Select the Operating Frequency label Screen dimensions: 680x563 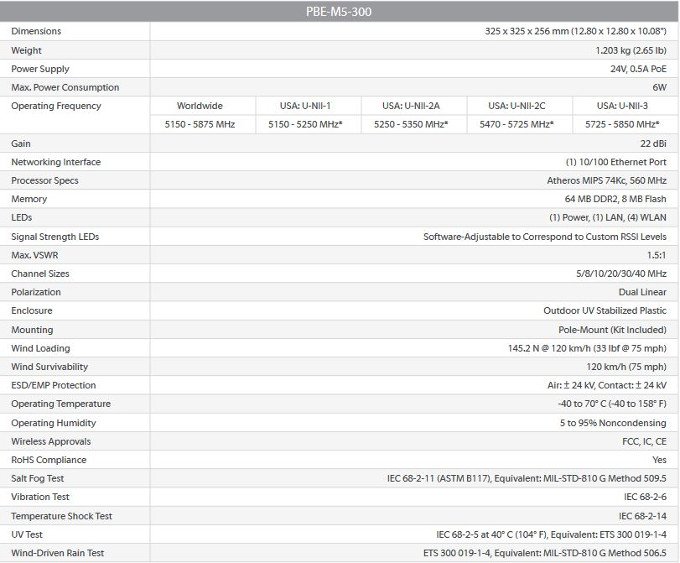[56, 106]
